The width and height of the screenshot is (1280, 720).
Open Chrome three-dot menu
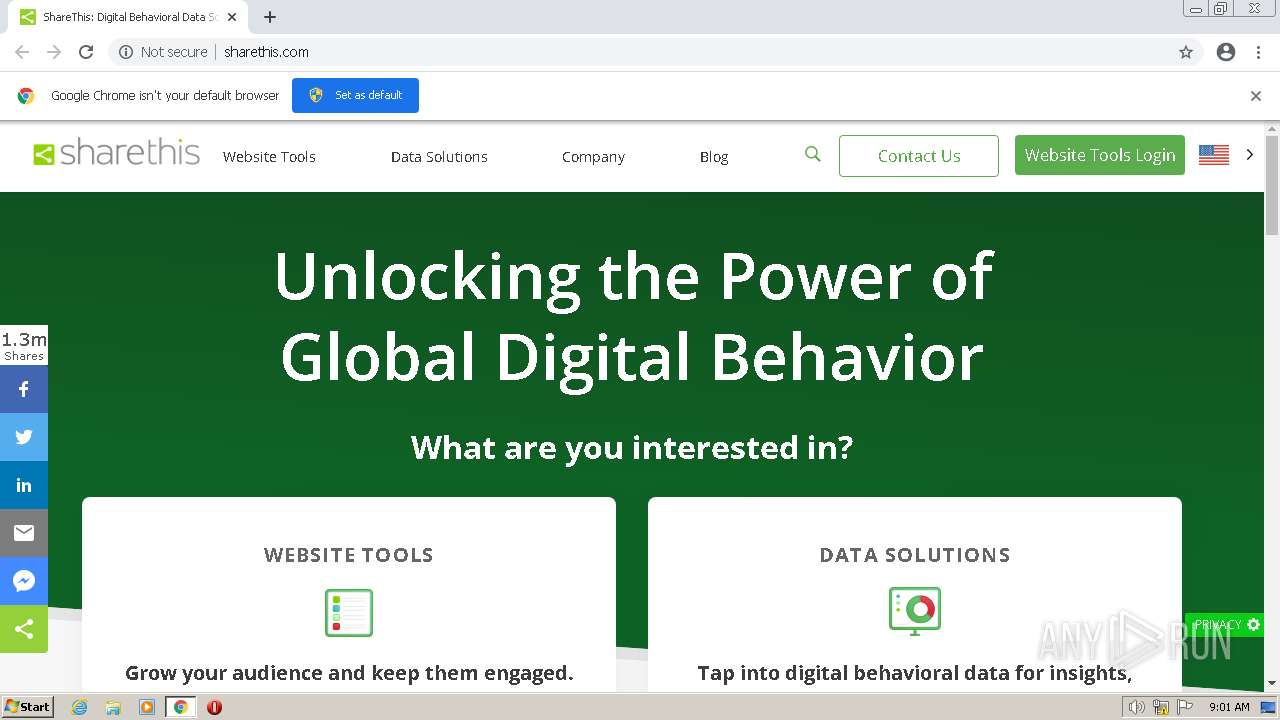pos(1258,52)
